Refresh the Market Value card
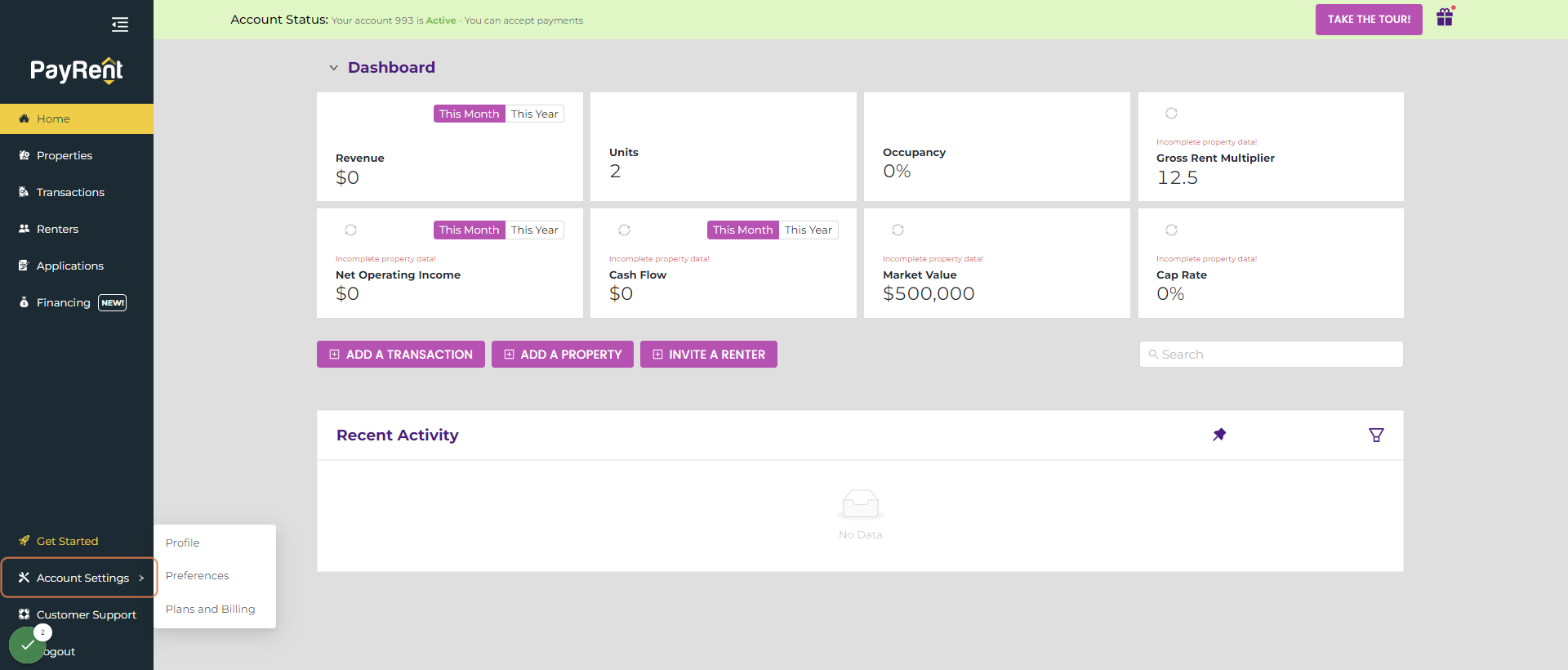The image size is (1568, 670). coord(898,230)
